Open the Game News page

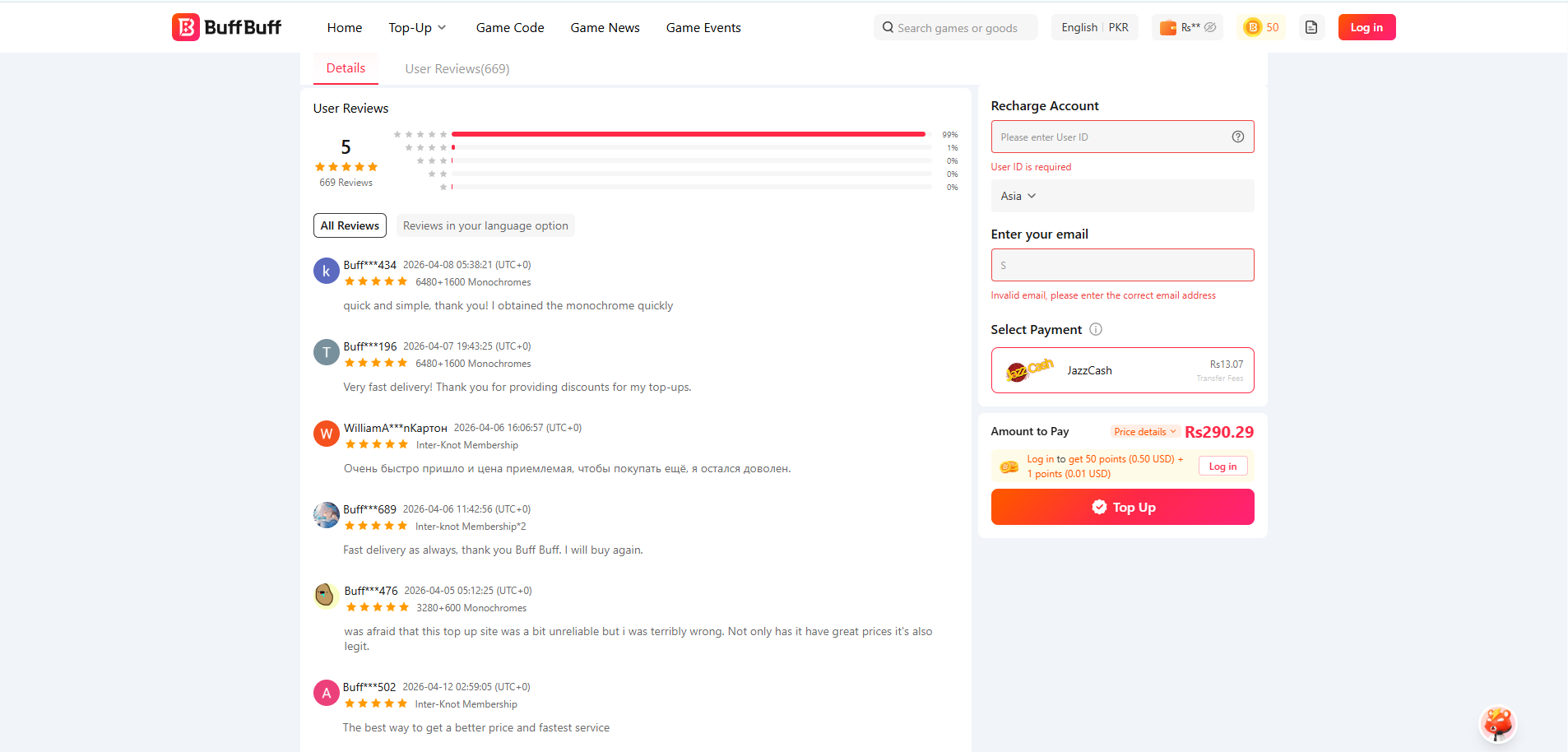(x=605, y=27)
